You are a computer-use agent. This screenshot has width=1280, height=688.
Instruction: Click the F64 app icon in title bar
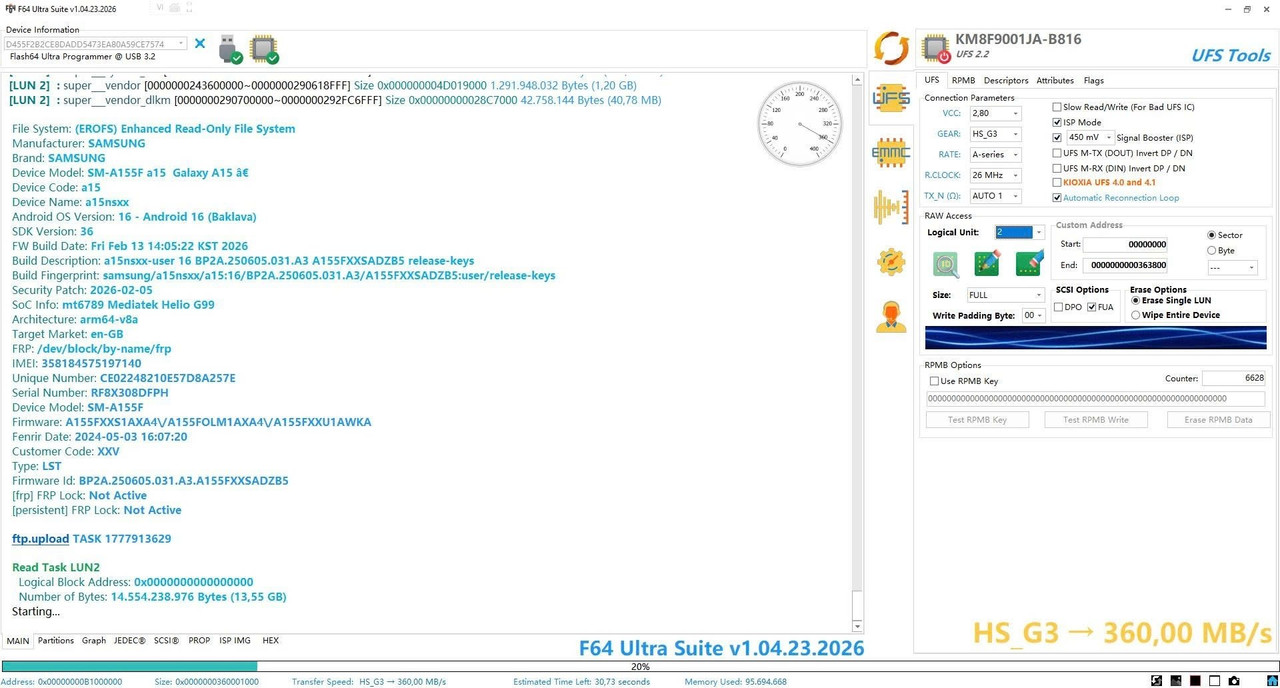[x=9, y=9]
